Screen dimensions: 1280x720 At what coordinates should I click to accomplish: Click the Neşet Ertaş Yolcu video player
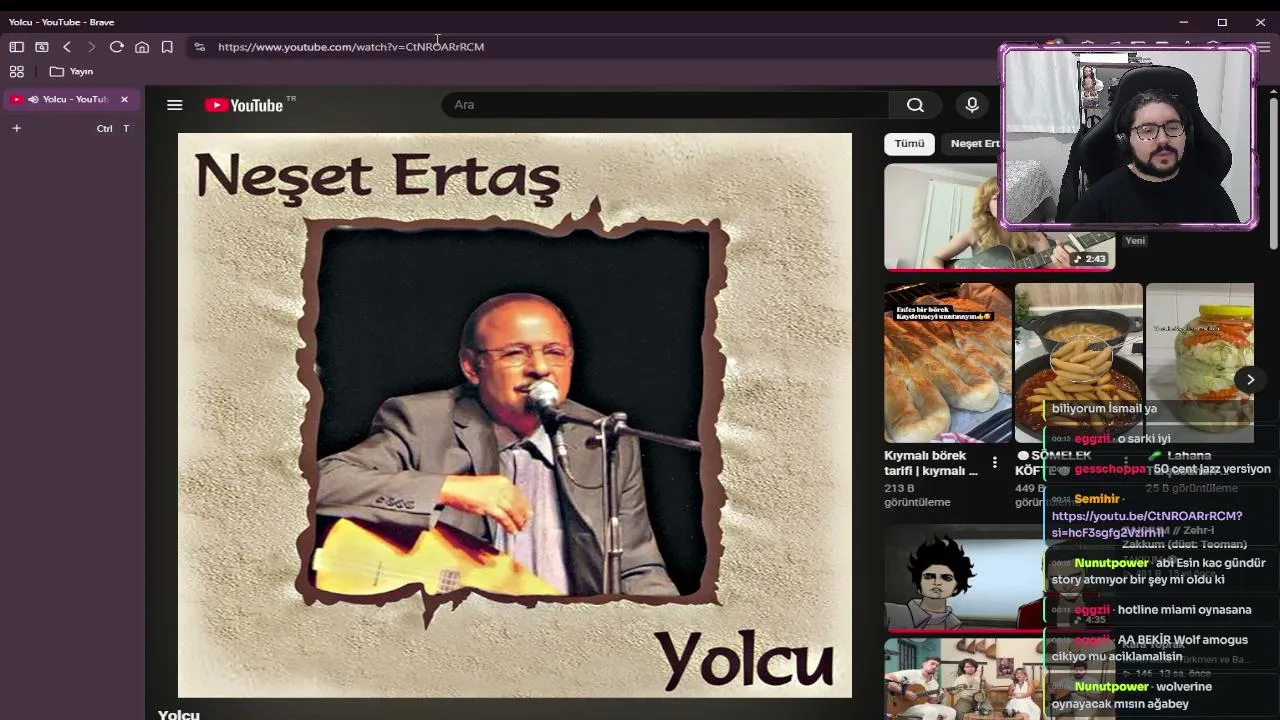pyautogui.click(x=515, y=415)
